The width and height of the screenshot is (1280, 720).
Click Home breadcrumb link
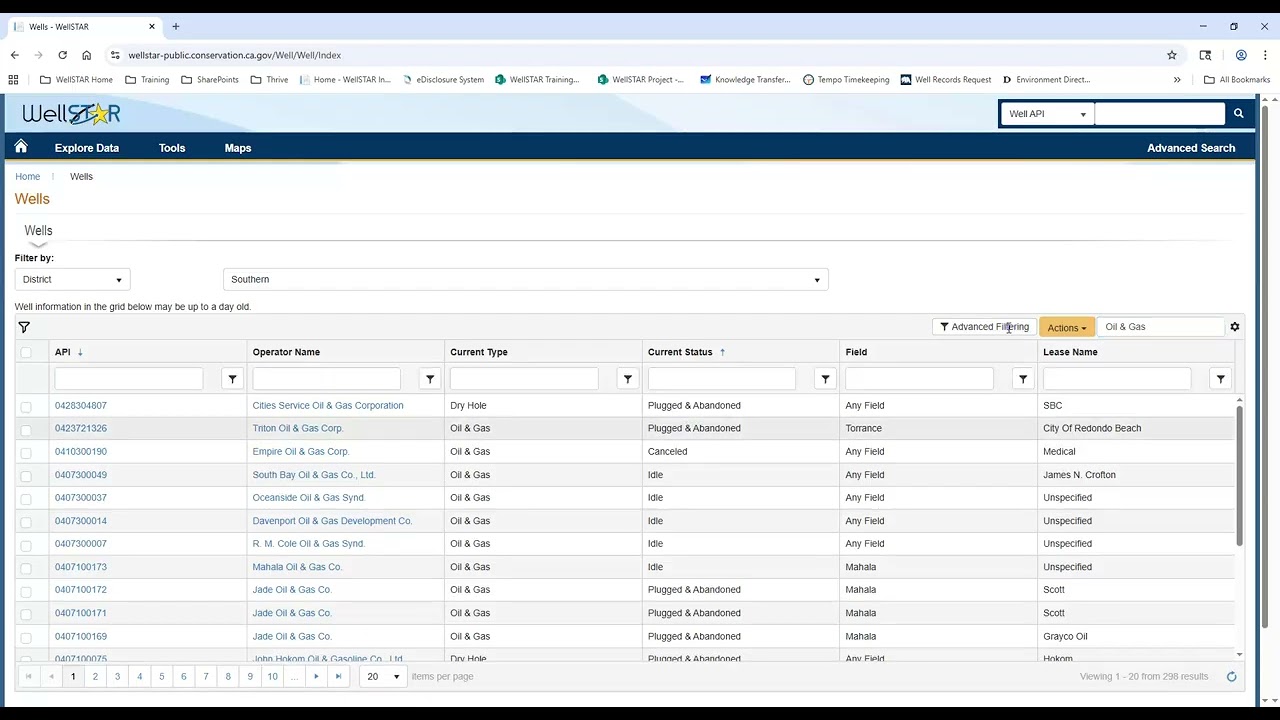[x=27, y=177]
